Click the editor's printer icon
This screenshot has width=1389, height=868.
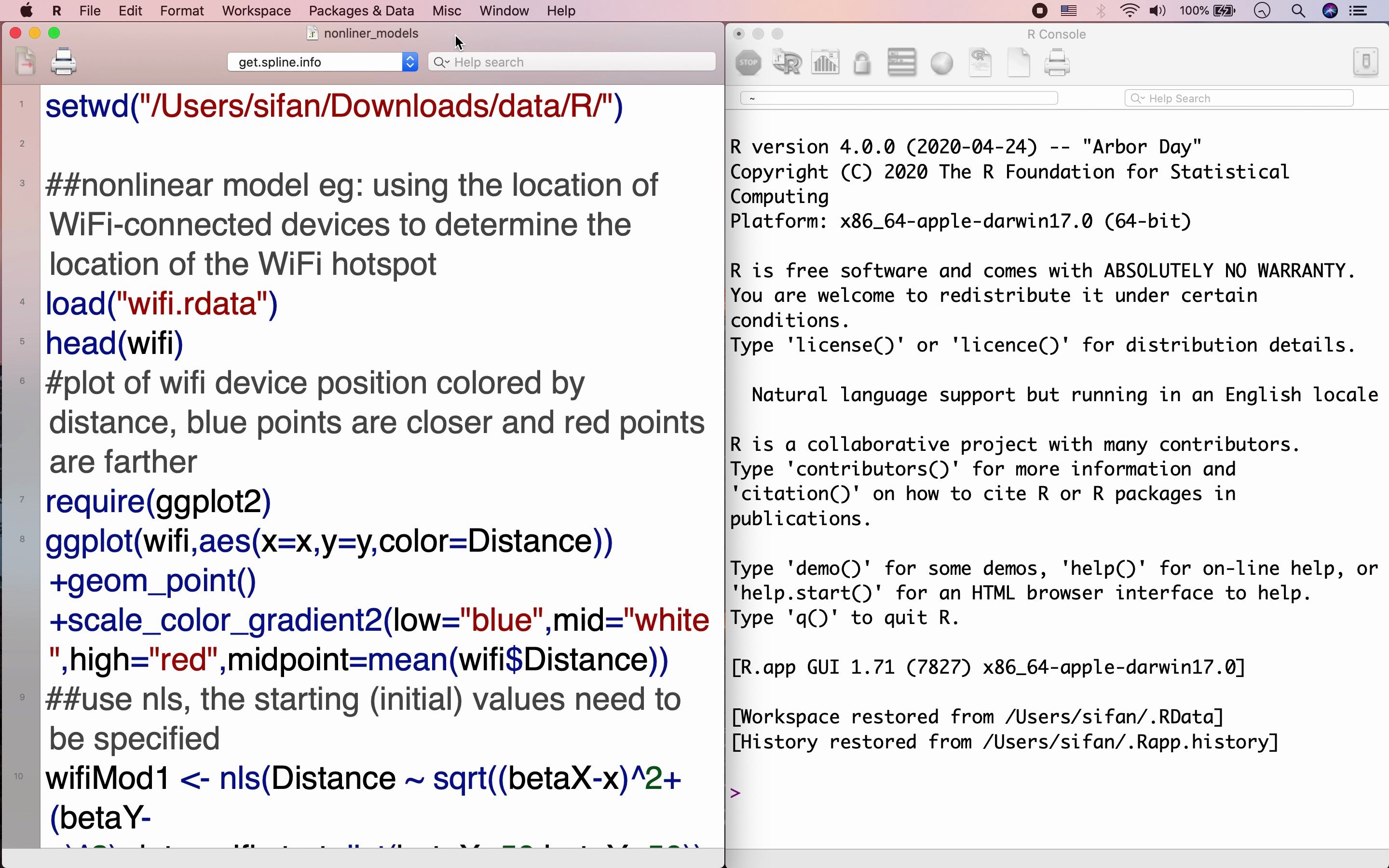(x=63, y=61)
